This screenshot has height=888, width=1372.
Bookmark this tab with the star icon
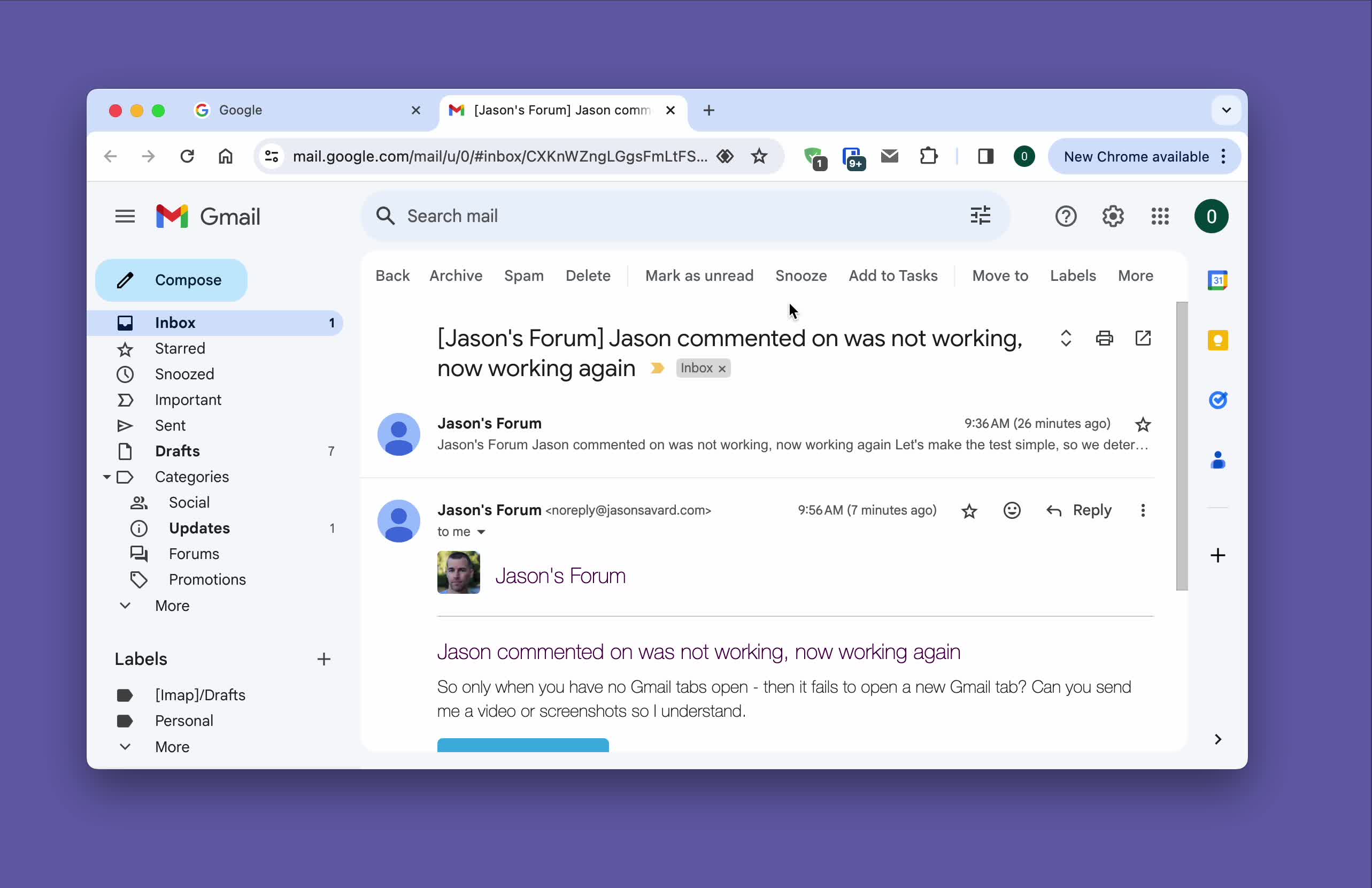(x=759, y=156)
